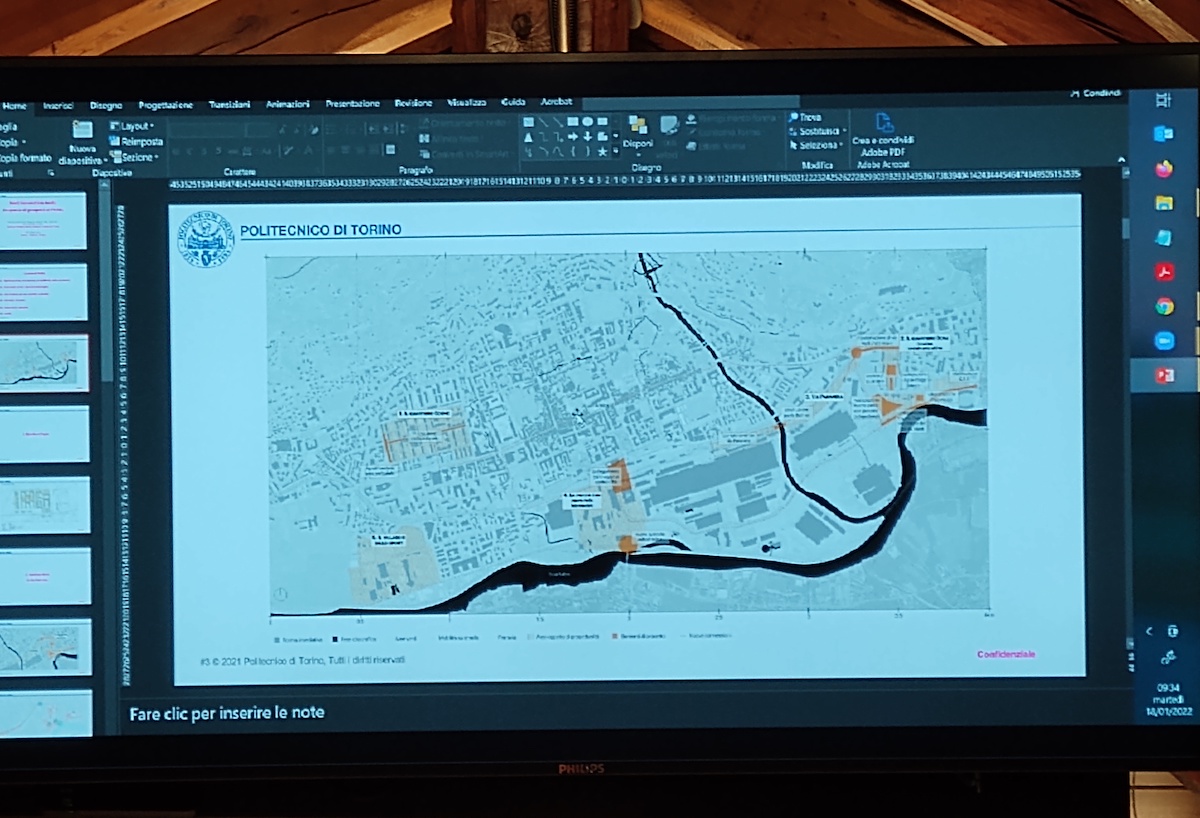Click the notes field to insert notes
This screenshot has height=818, width=1200.
pos(227,713)
